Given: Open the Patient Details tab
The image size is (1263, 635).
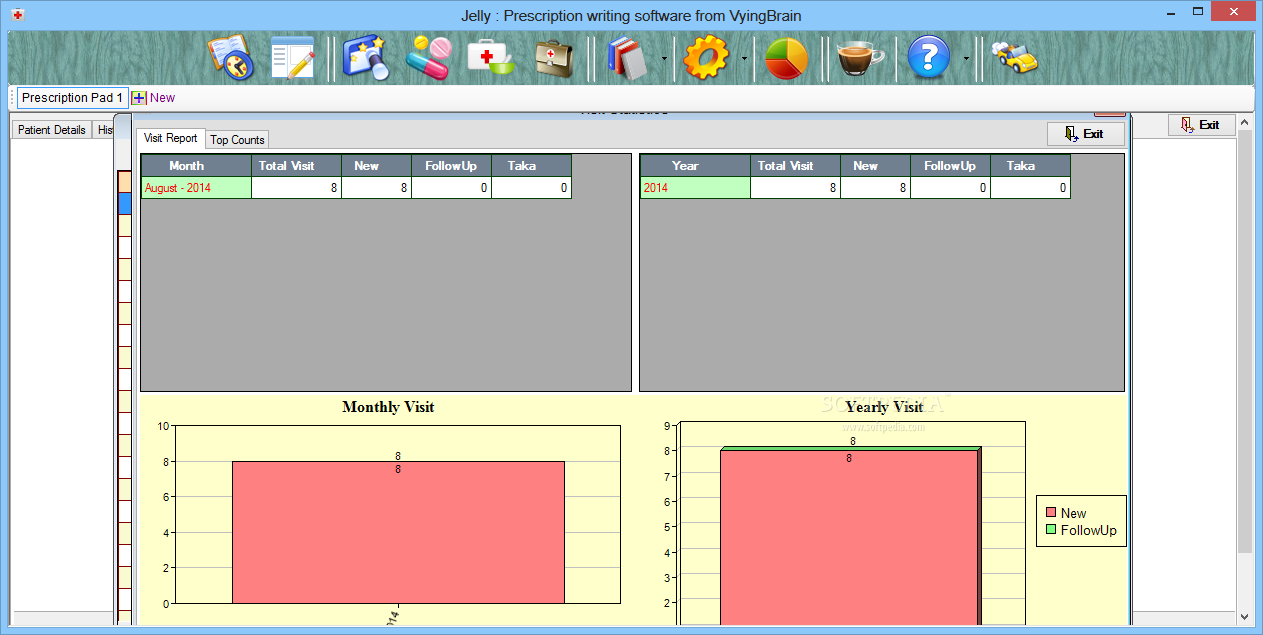Looking at the screenshot, I should tap(51, 130).
